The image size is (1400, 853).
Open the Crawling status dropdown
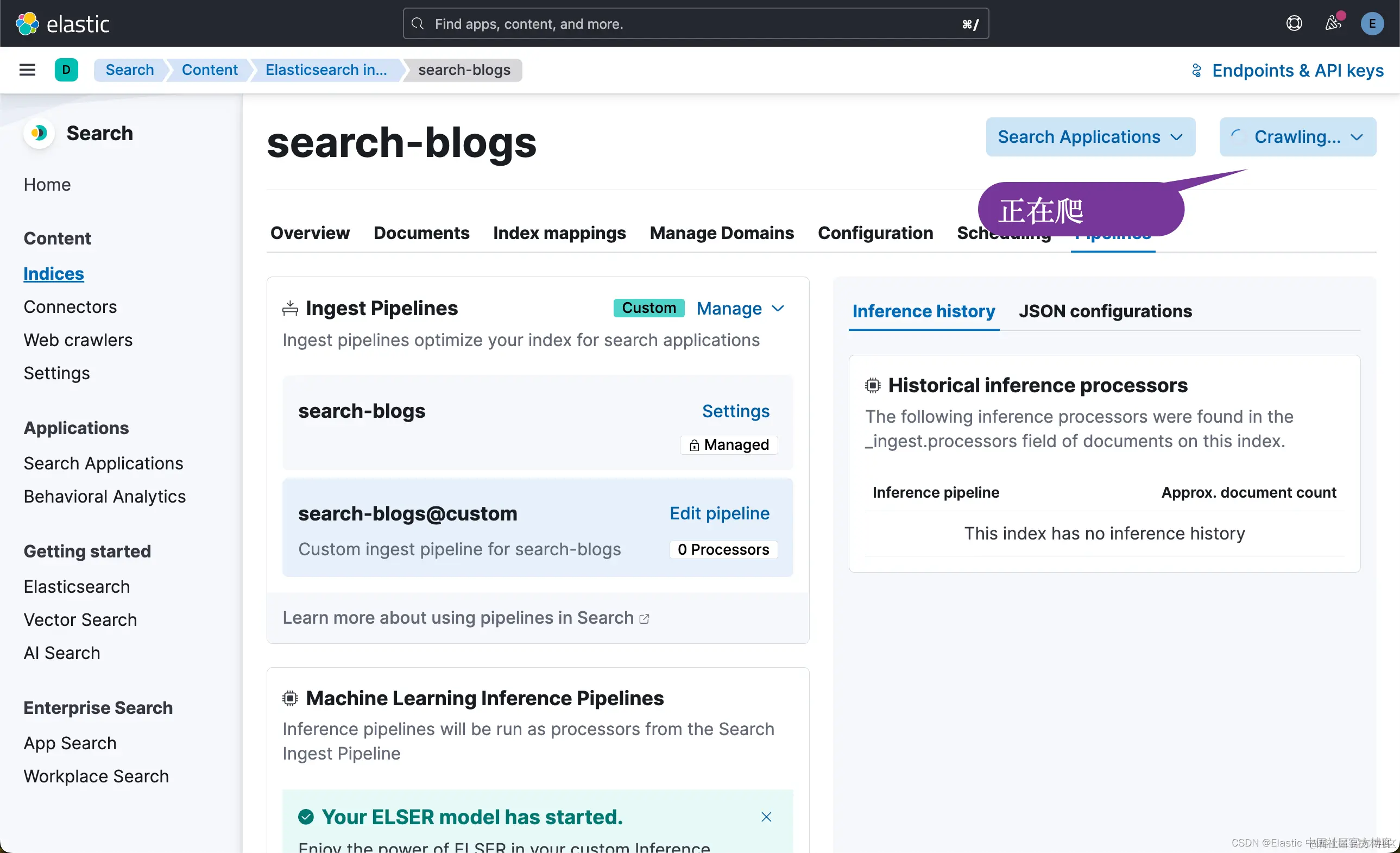(x=1297, y=137)
